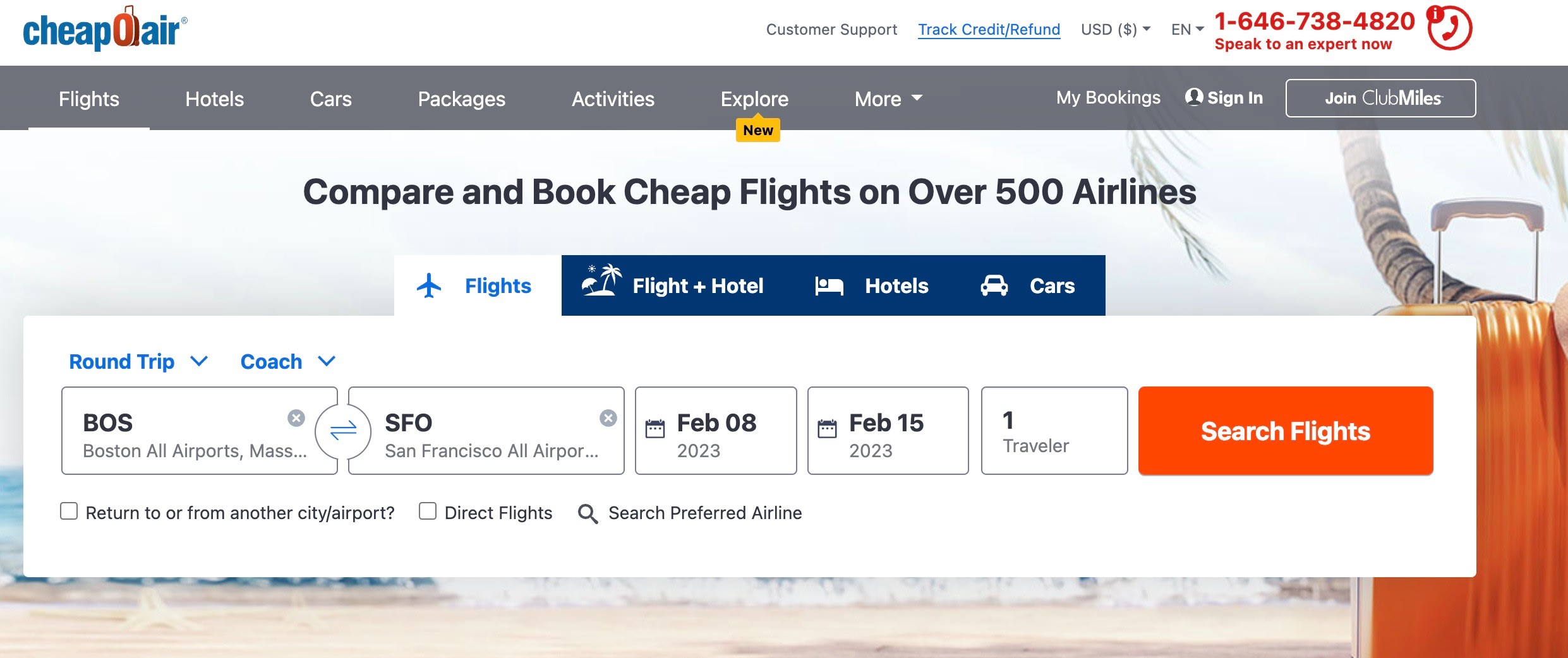This screenshot has height=658, width=1568.
Task: Expand the Coach cabin class dropdown
Action: point(287,362)
